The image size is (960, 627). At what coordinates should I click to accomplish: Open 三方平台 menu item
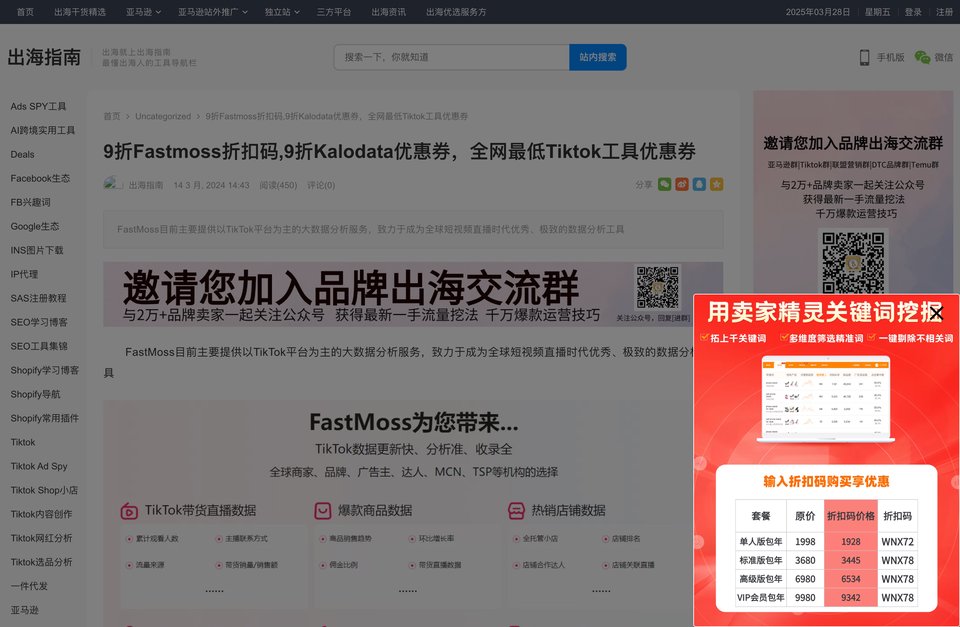pyautogui.click(x=334, y=12)
